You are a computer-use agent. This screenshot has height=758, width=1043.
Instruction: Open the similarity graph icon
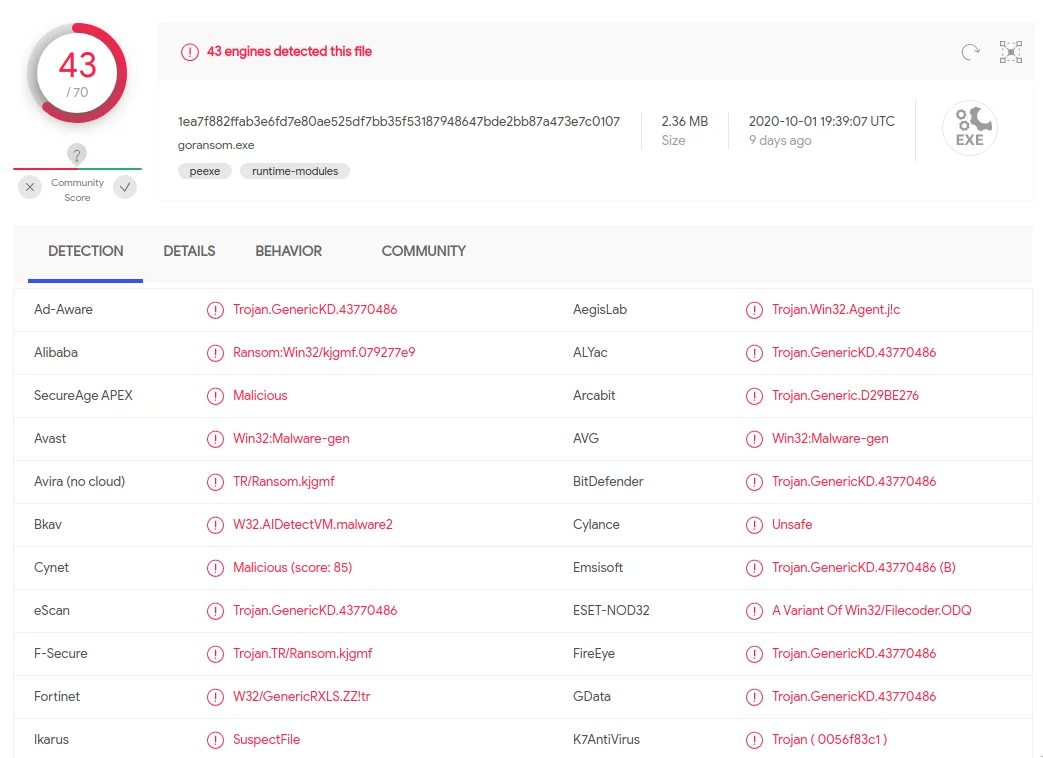pyautogui.click(x=1010, y=52)
